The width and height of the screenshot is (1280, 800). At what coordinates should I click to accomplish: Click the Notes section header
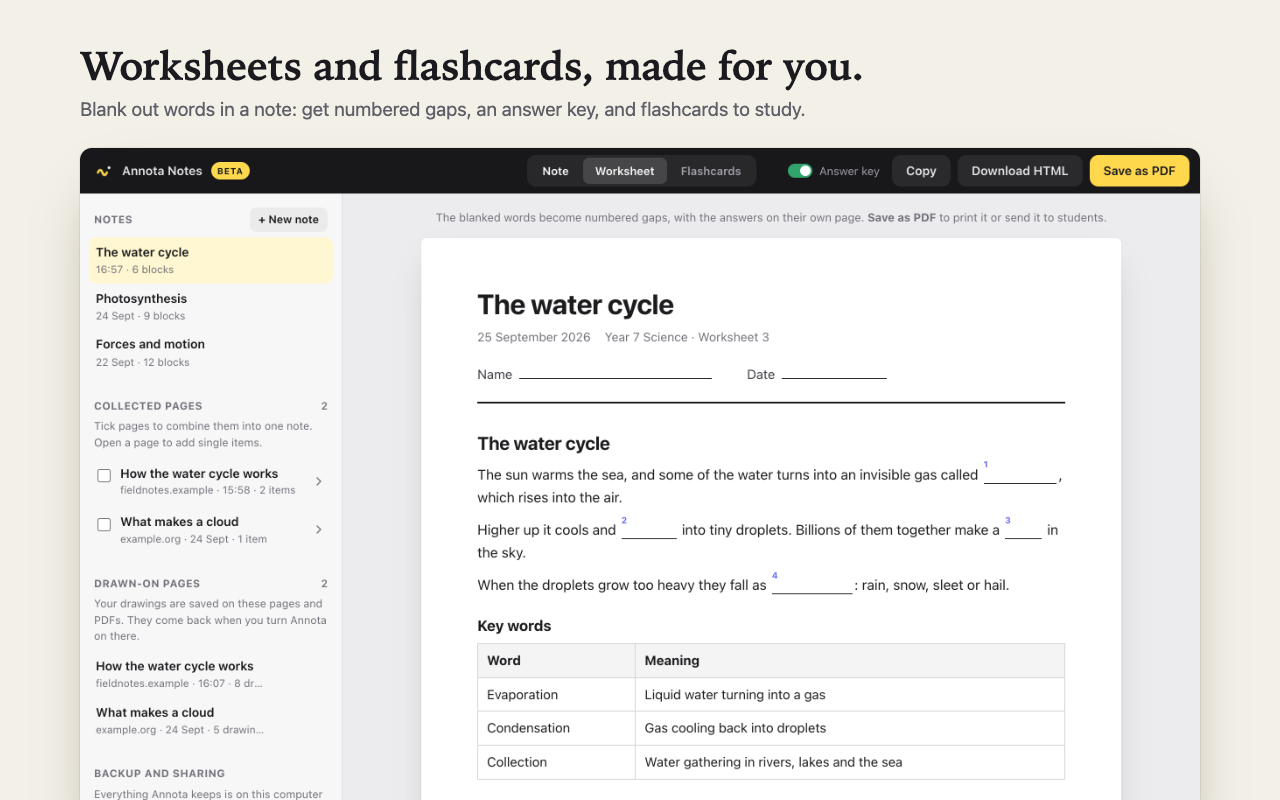point(113,220)
